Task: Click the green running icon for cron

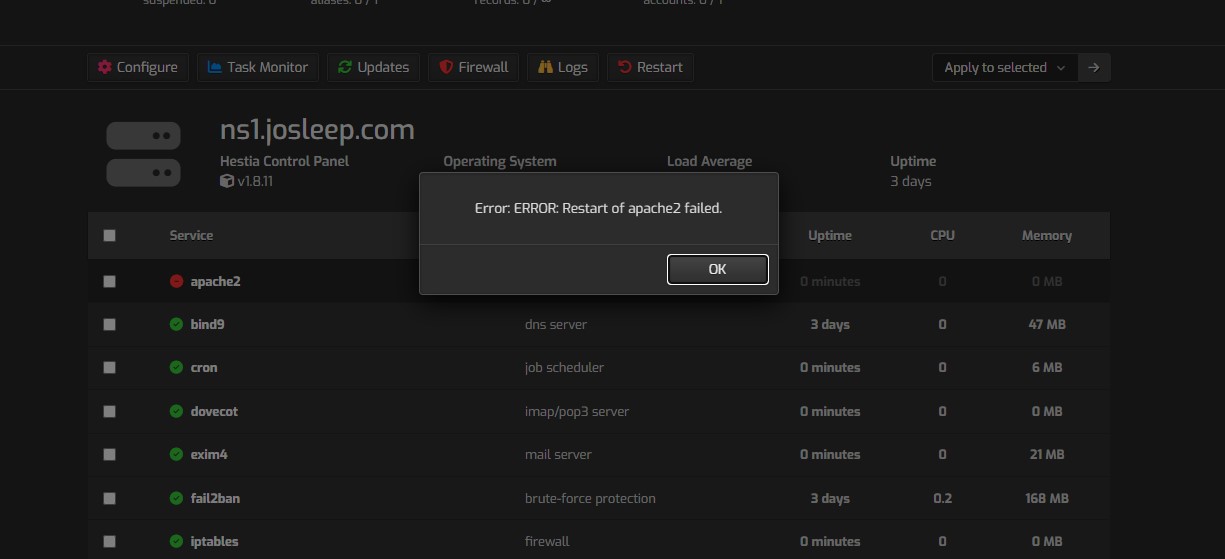Action: (176, 367)
